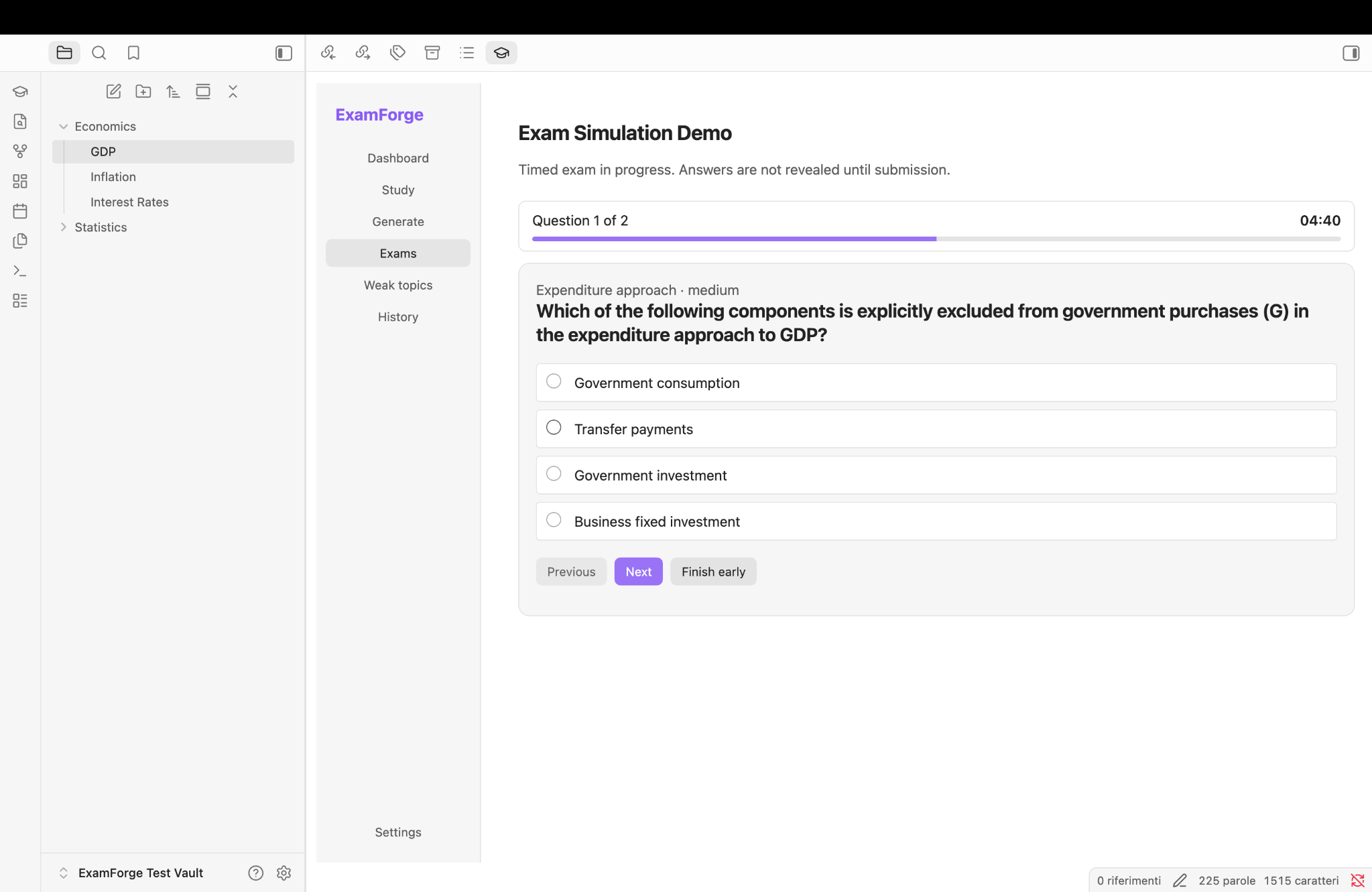
Task: Open the History section
Action: click(398, 317)
